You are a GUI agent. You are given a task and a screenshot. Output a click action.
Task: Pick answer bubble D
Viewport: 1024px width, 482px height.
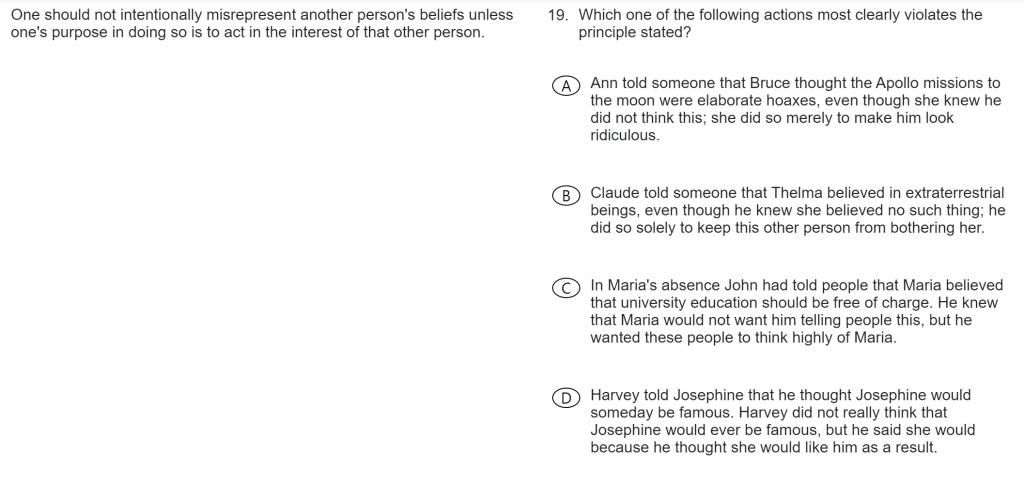(x=566, y=398)
